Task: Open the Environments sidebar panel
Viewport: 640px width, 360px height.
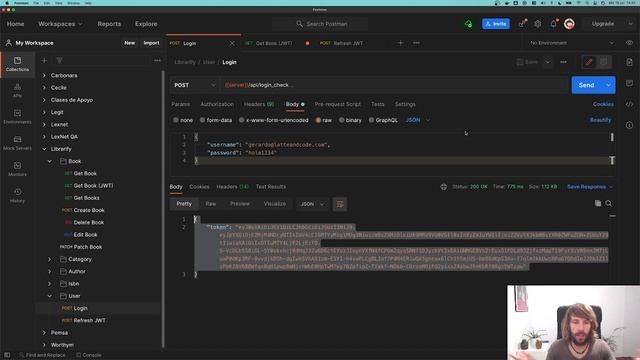Action: (17, 116)
